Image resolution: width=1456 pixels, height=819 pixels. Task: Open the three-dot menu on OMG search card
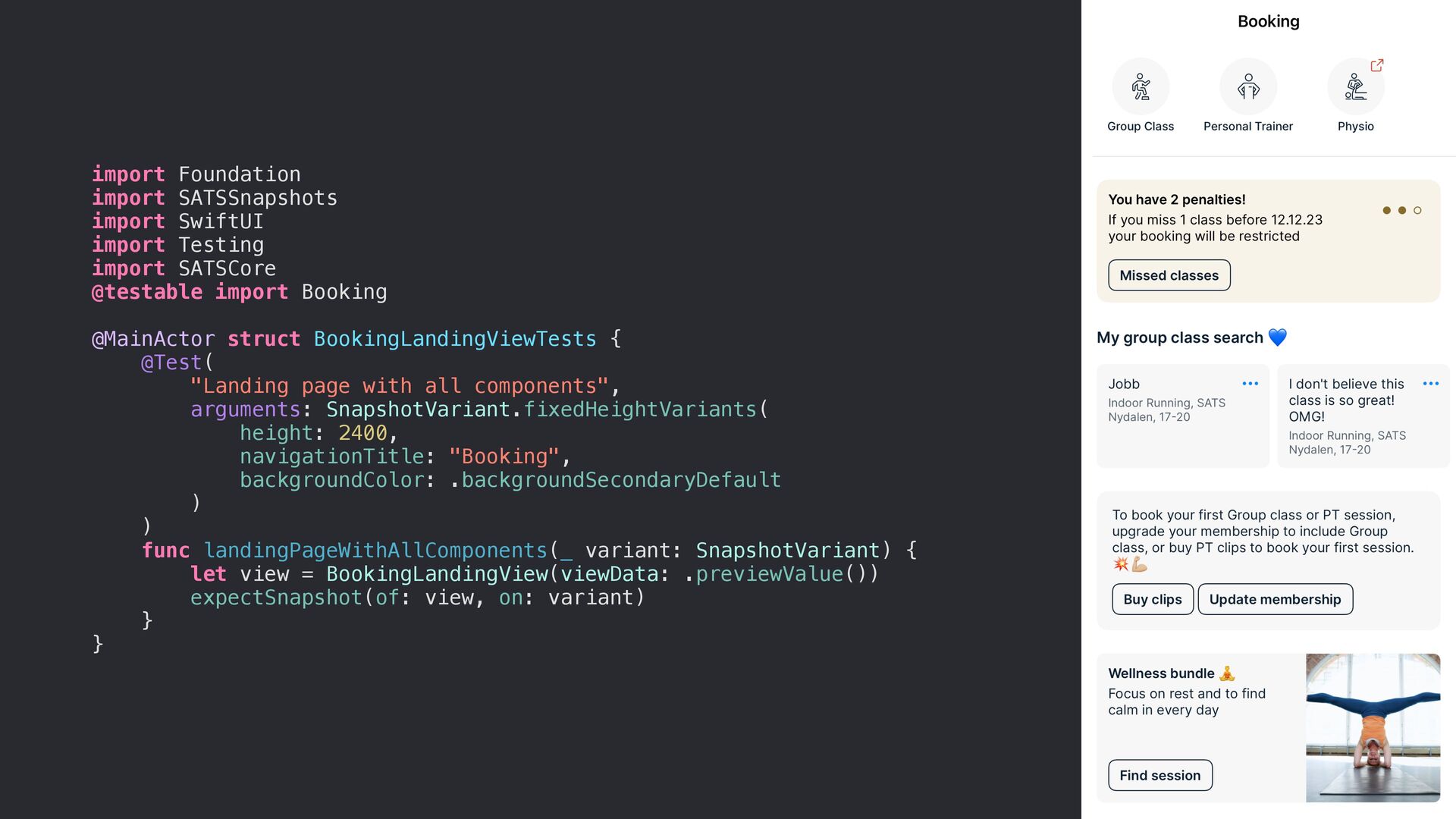(1431, 384)
